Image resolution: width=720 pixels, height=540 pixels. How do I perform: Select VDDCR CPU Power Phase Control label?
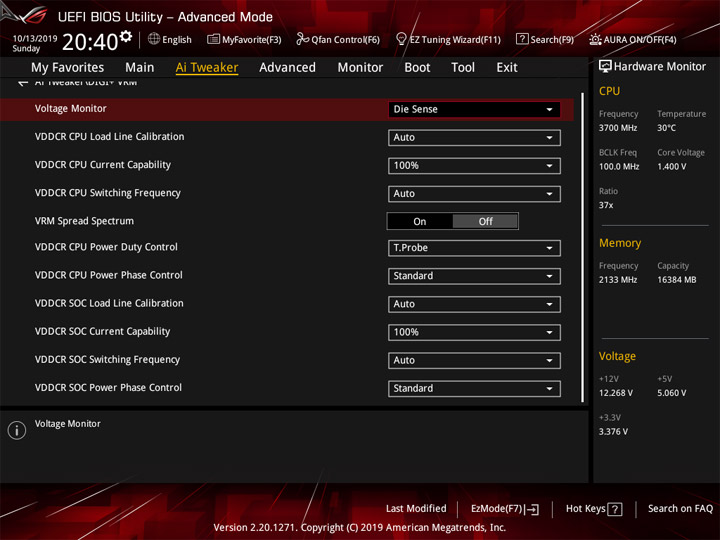pyautogui.click(x=109, y=275)
